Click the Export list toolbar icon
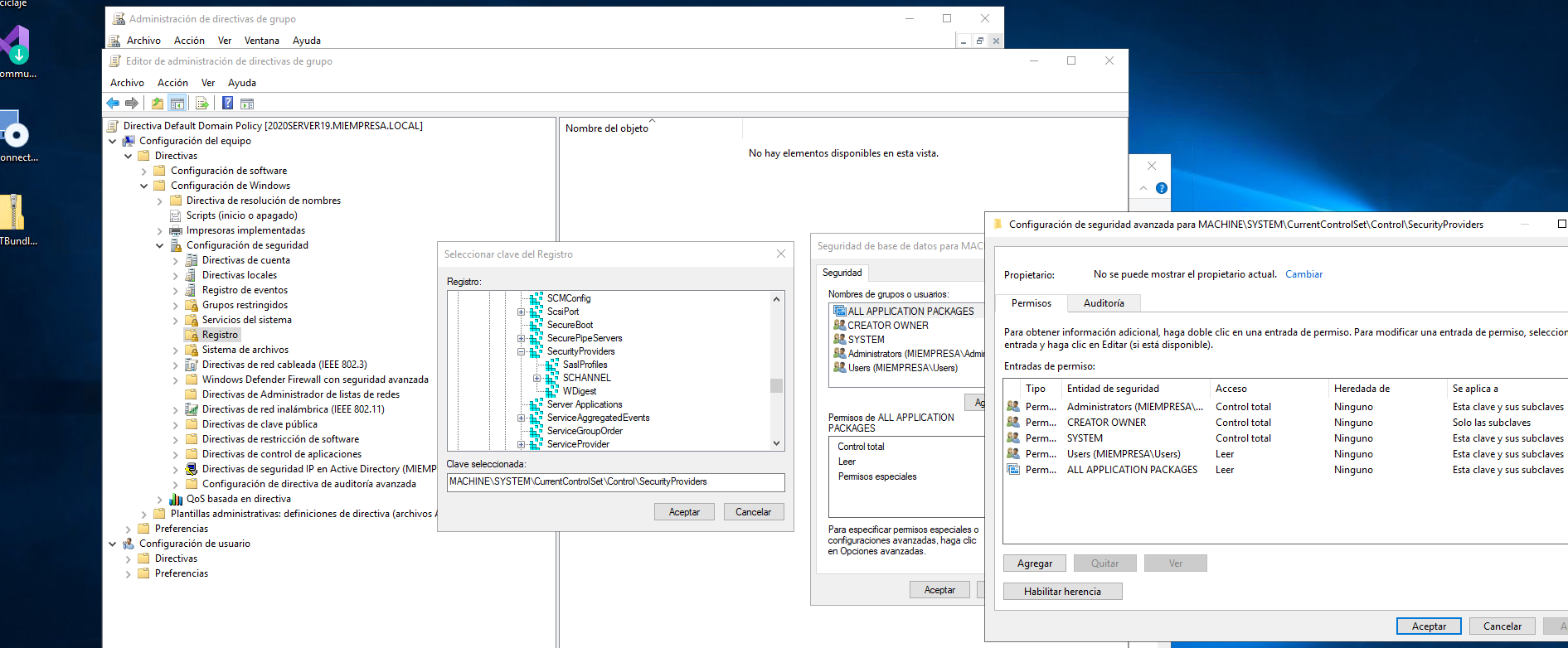The width and height of the screenshot is (1568, 648). click(201, 104)
